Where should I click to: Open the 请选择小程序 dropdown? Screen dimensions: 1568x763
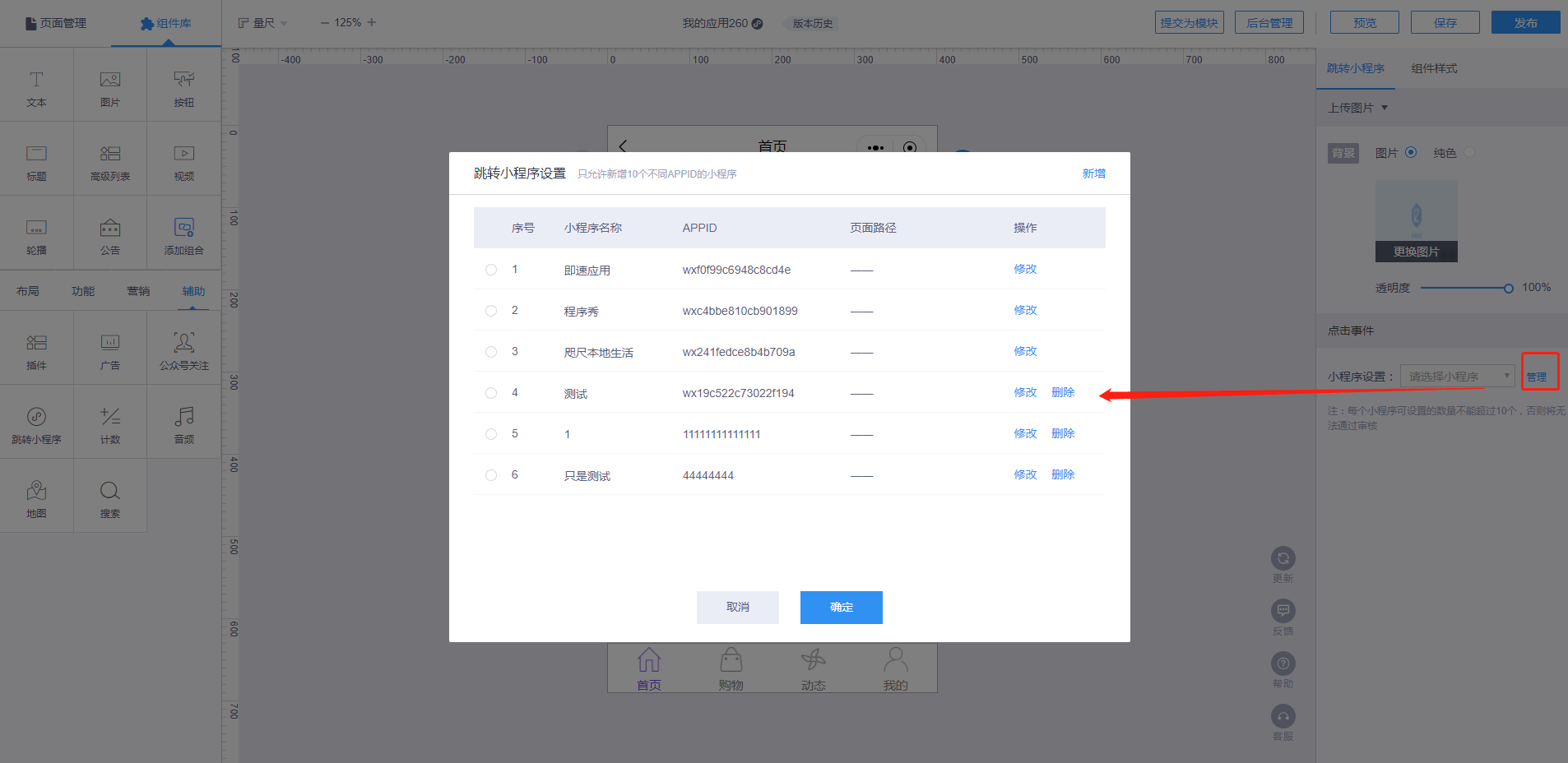(x=1458, y=376)
